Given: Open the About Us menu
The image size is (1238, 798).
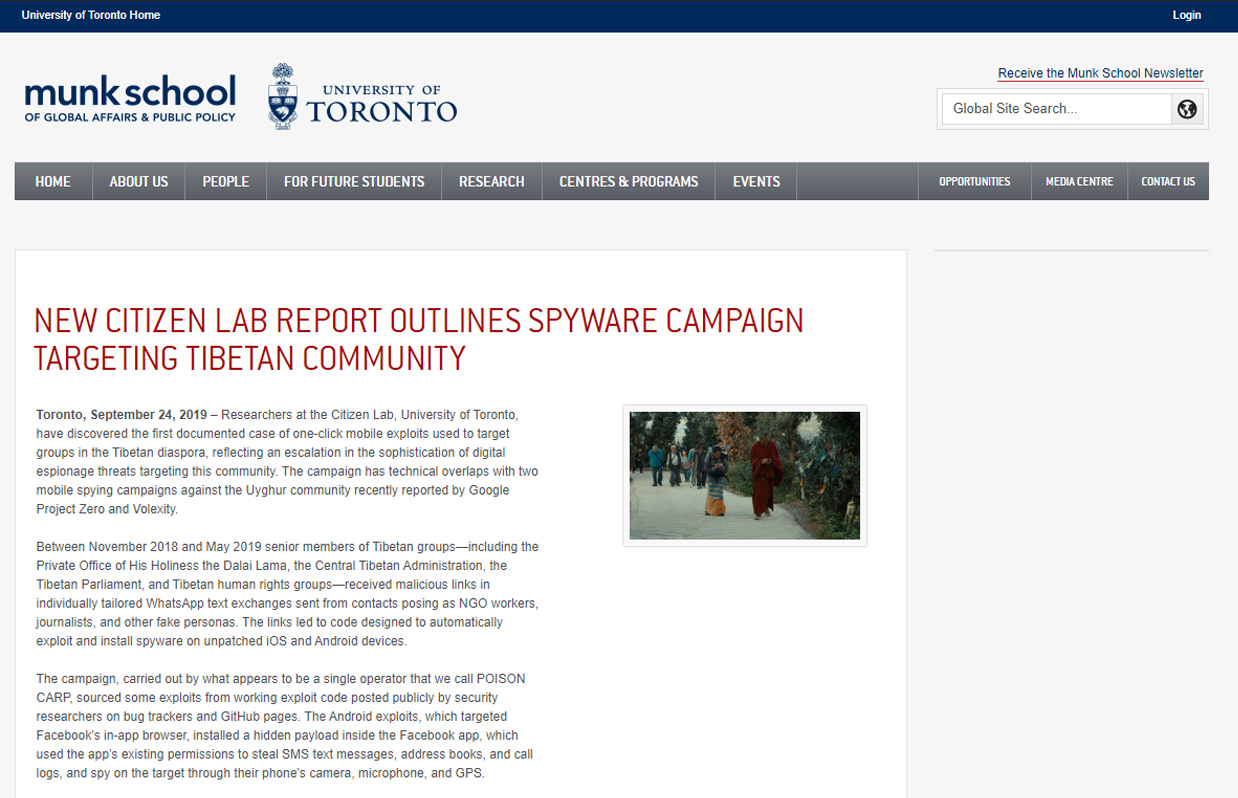Looking at the screenshot, I should 139,181.
